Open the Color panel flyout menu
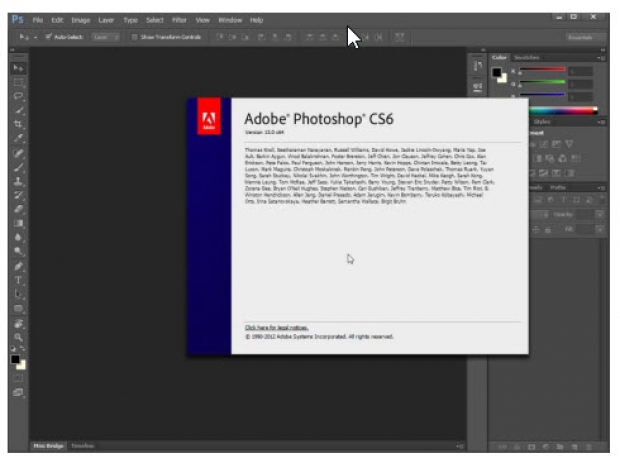Viewport: 620px width, 458px height. click(x=601, y=58)
